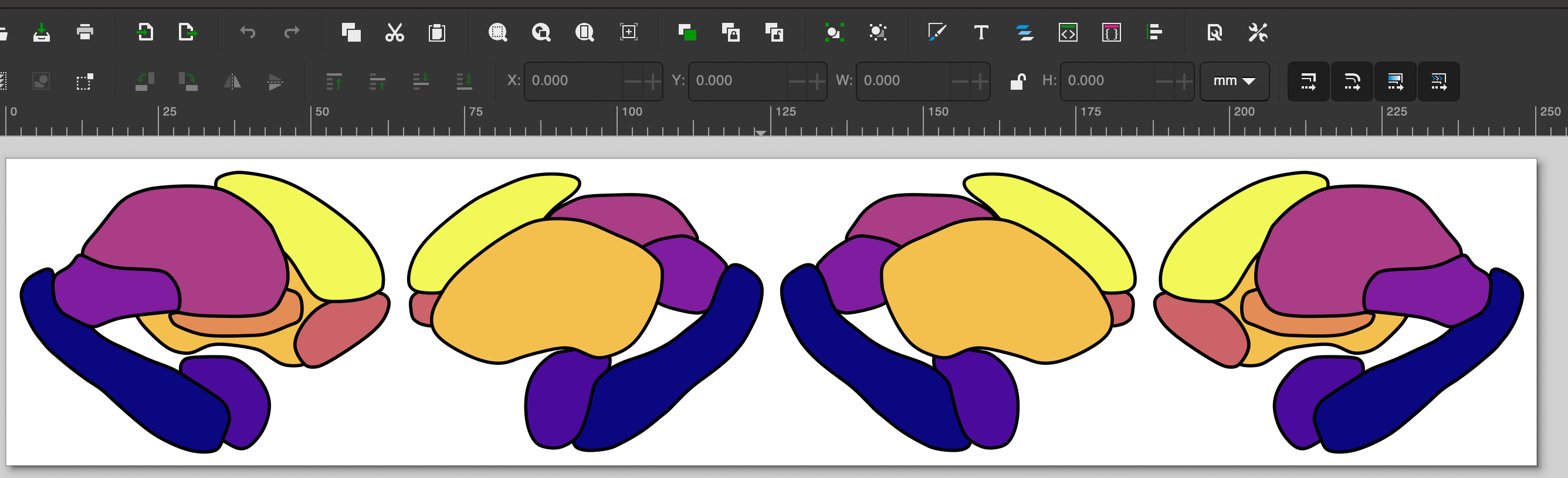Open the Selectors and CSS dialog
This screenshot has height=478, width=1568.
coord(1112,32)
